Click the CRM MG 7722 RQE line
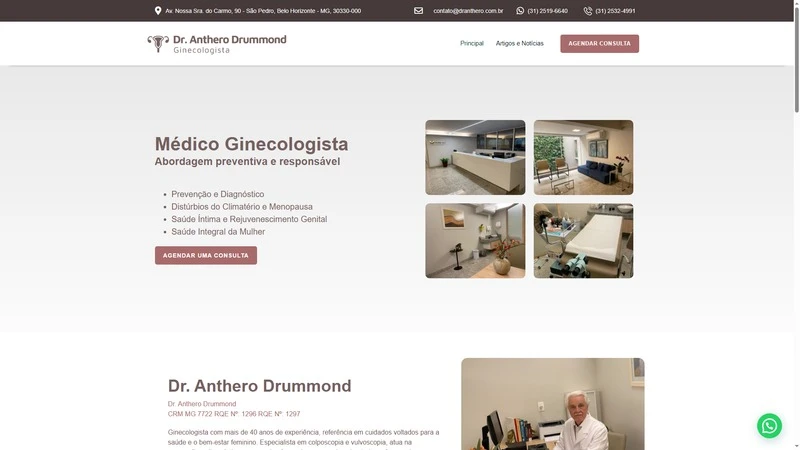This screenshot has height=450, width=800. pos(234,414)
